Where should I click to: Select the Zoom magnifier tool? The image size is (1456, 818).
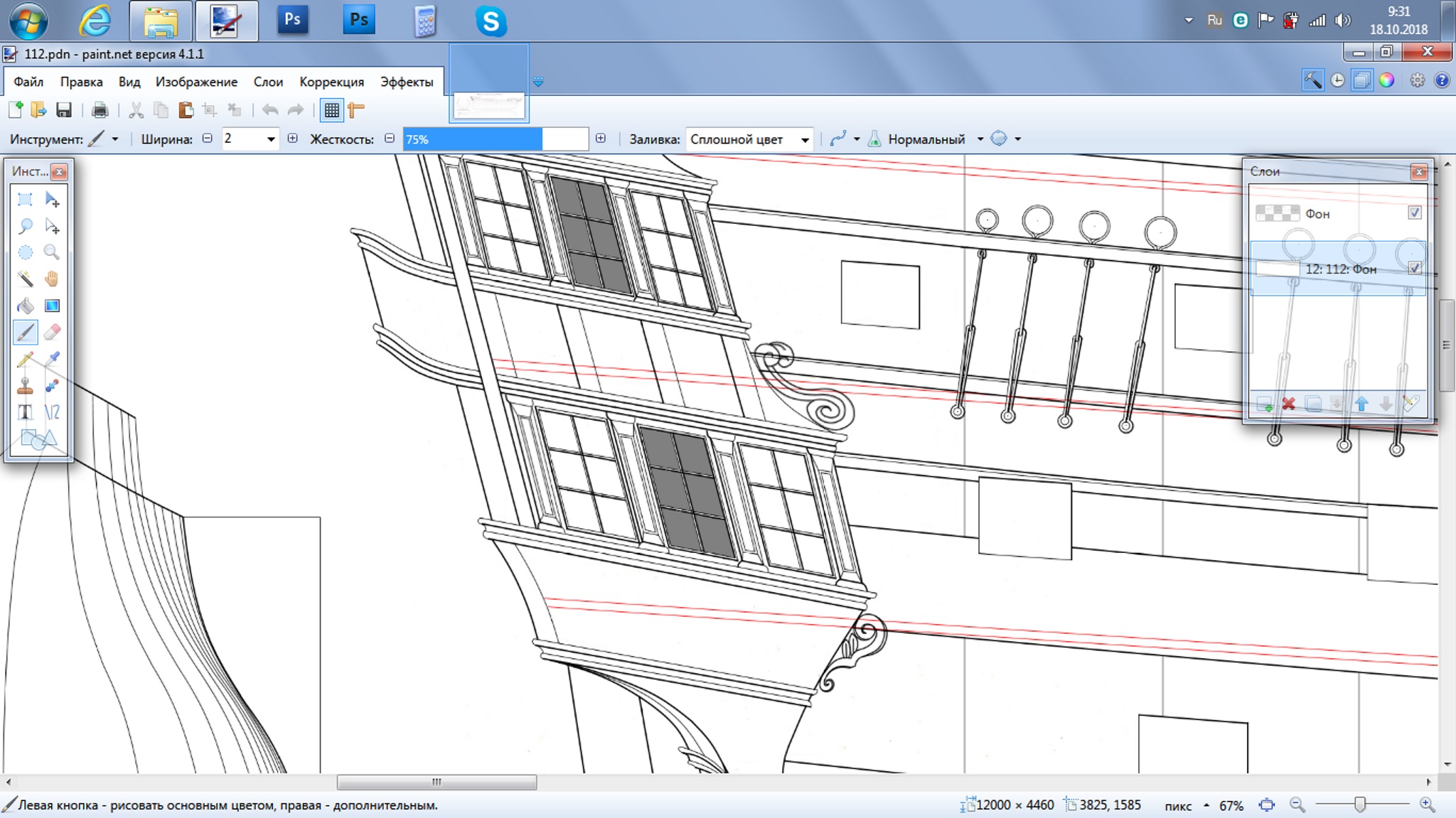(52, 252)
